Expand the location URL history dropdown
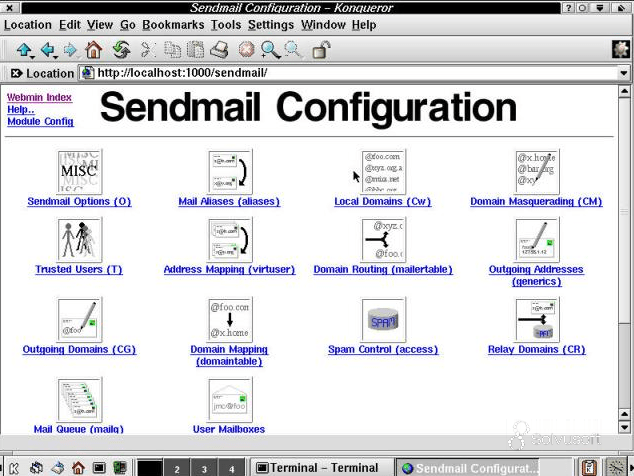 624,73
